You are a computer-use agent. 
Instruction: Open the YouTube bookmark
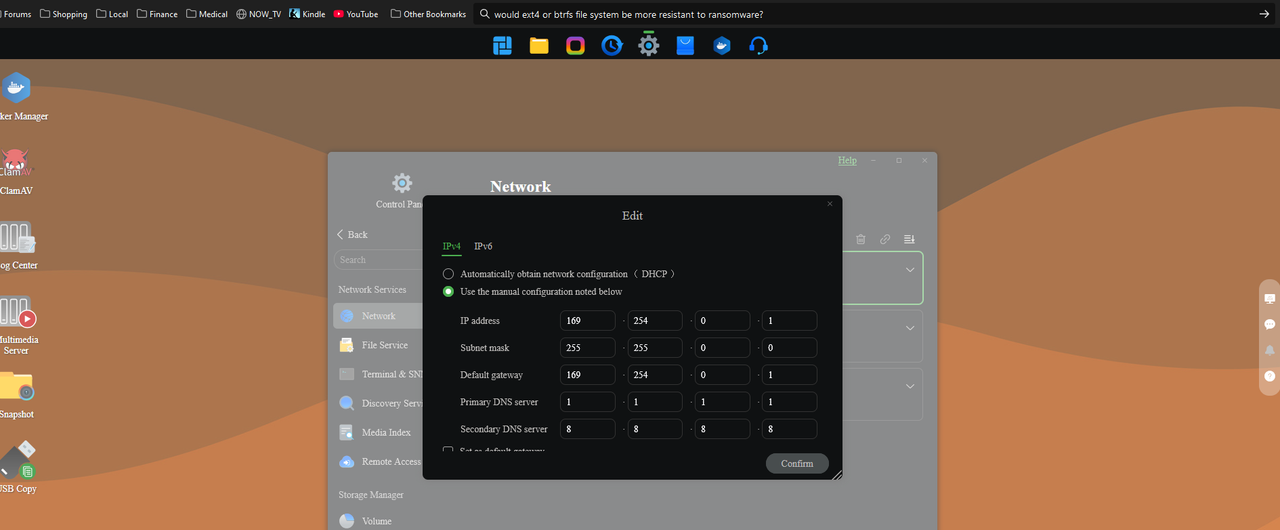pyautogui.click(x=356, y=14)
